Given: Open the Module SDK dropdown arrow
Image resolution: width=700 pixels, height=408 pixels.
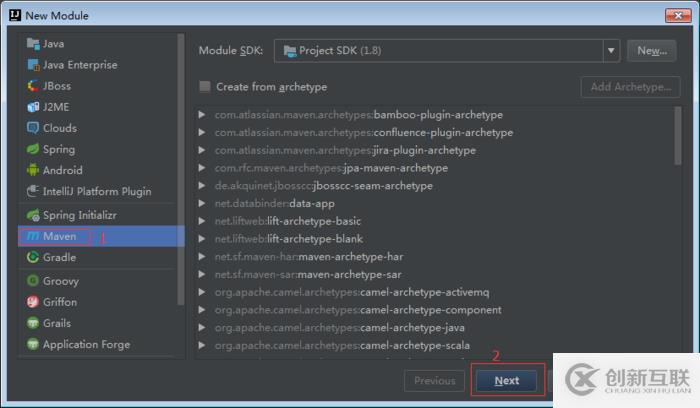Looking at the screenshot, I should pos(611,50).
